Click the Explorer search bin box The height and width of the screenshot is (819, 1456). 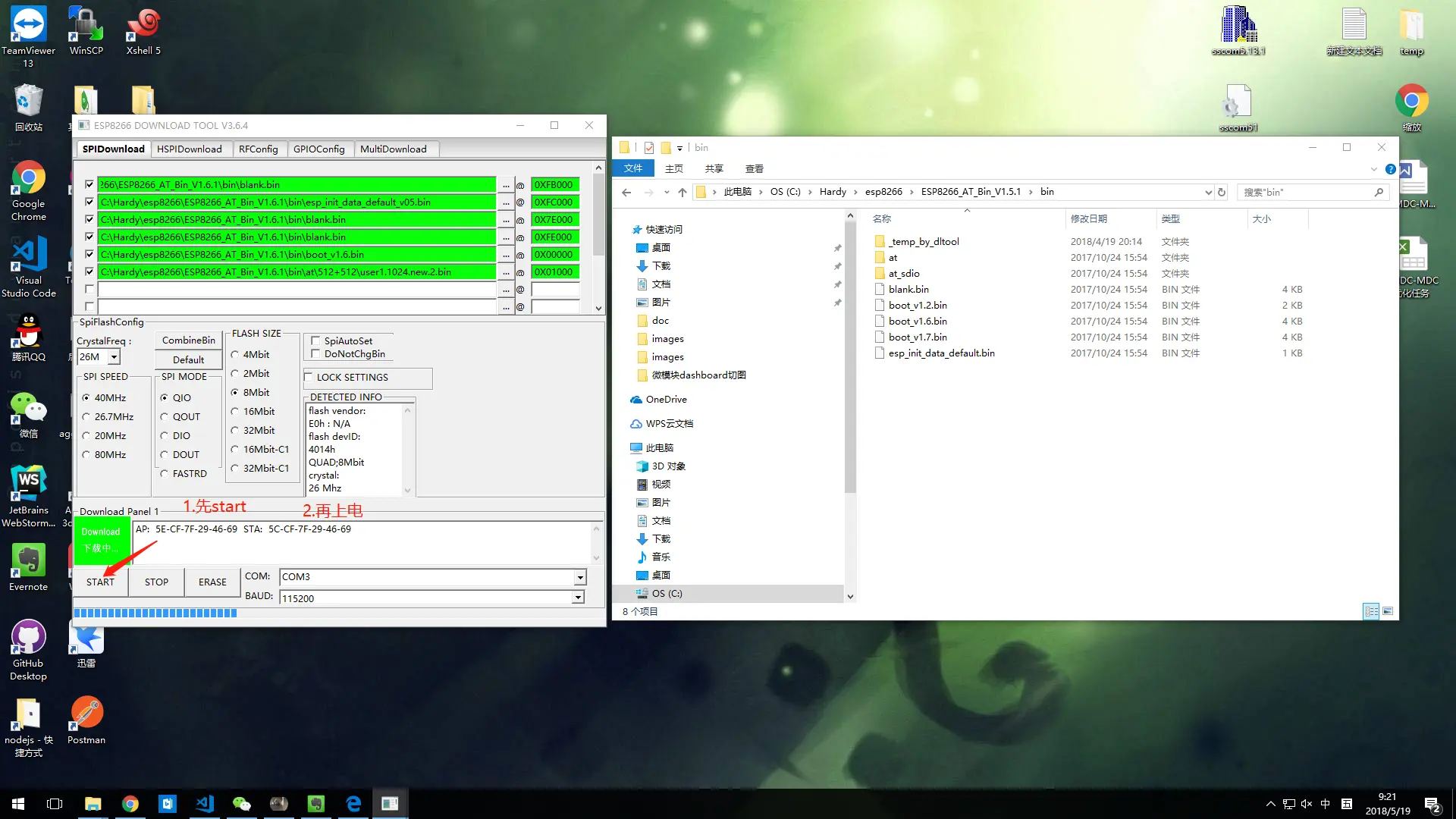click(x=1313, y=192)
